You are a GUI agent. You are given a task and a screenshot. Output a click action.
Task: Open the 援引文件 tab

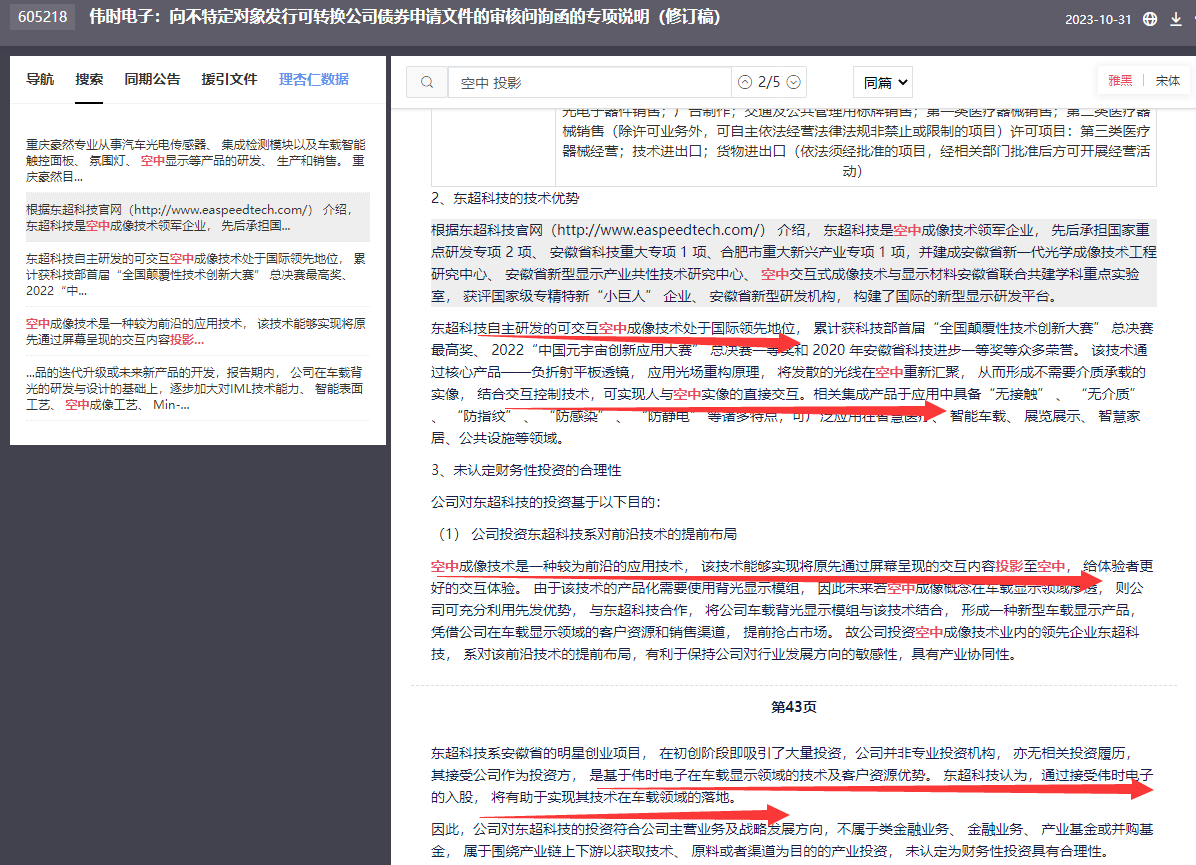(x=229, y=79)
